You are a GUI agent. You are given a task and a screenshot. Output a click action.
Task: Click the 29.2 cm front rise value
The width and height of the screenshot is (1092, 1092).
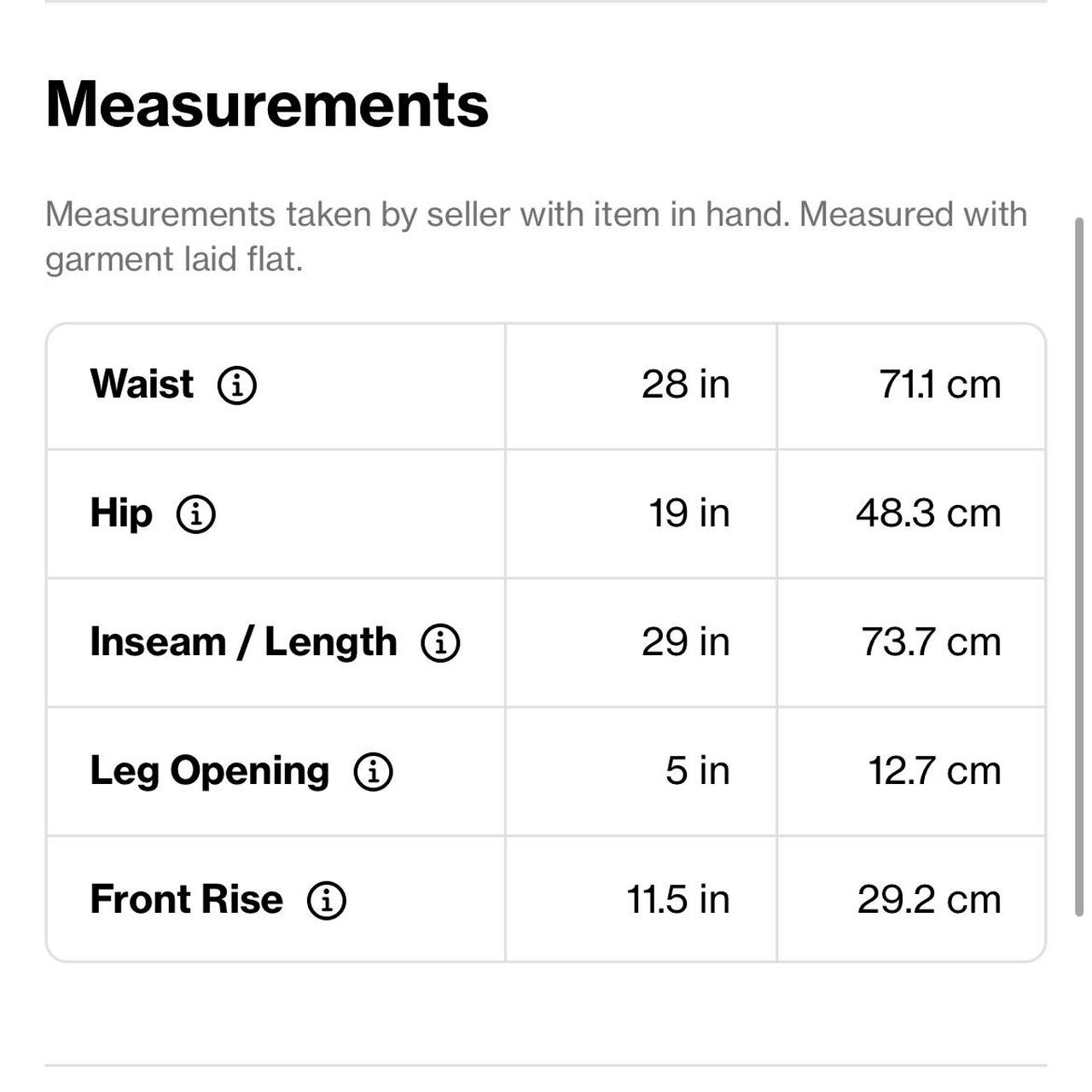click(928, 900)
